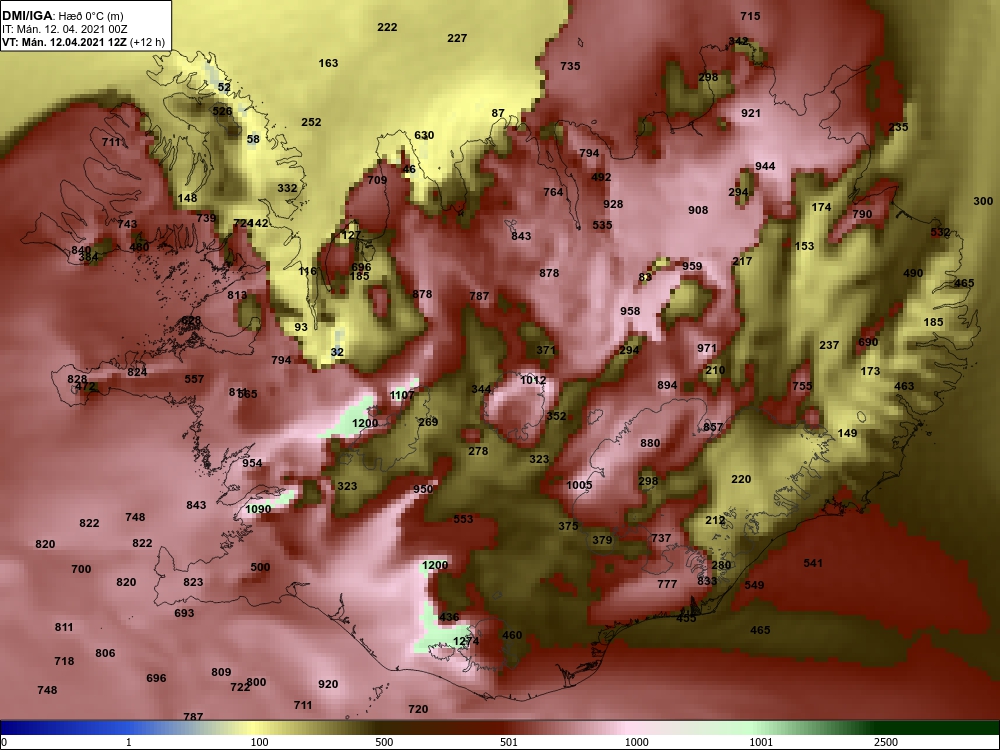Click the map value 436

[x=449, y=617]
